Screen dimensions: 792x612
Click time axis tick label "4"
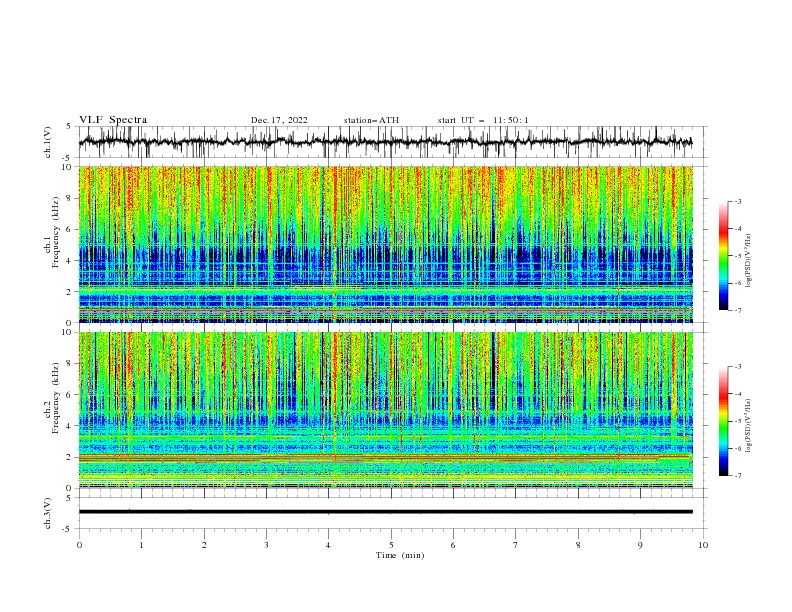329,545
